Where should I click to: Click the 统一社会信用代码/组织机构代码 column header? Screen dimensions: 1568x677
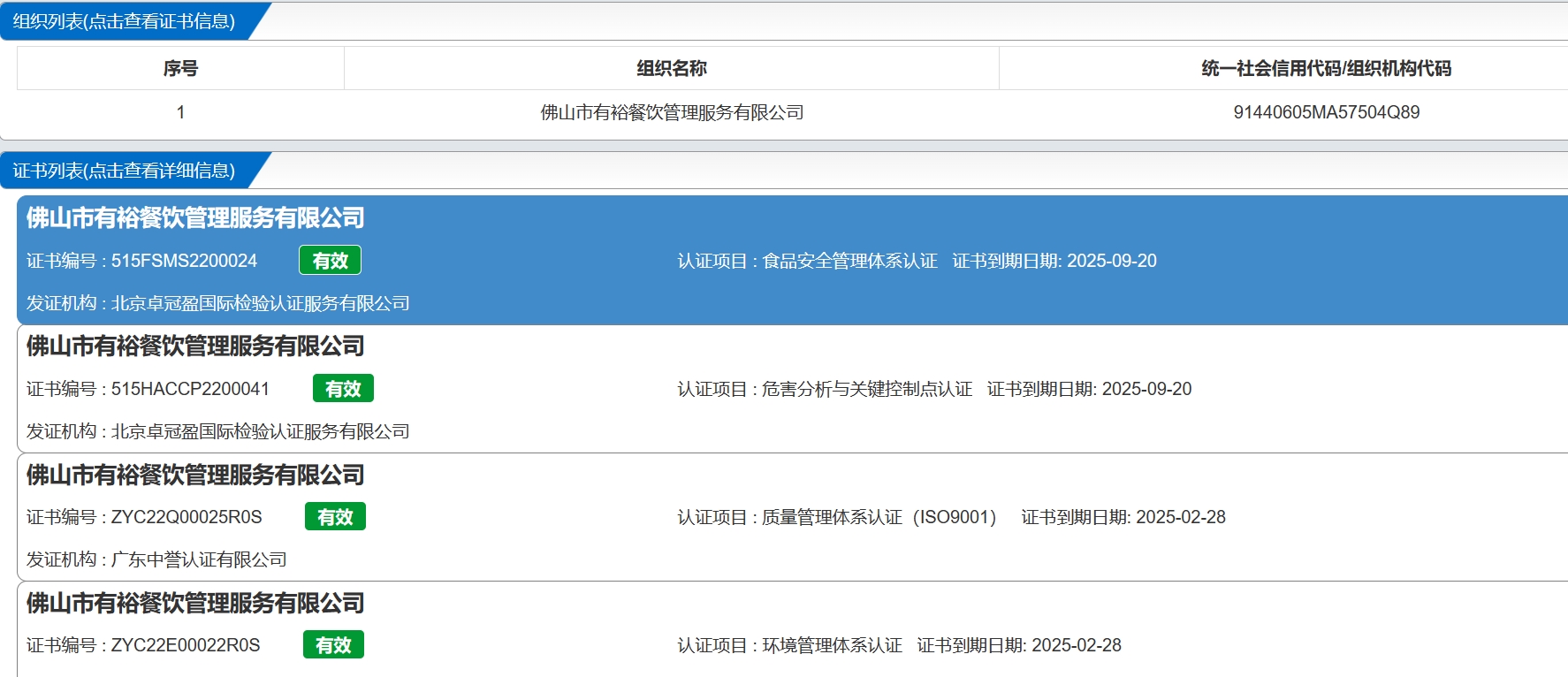(x=1326, y=68)
